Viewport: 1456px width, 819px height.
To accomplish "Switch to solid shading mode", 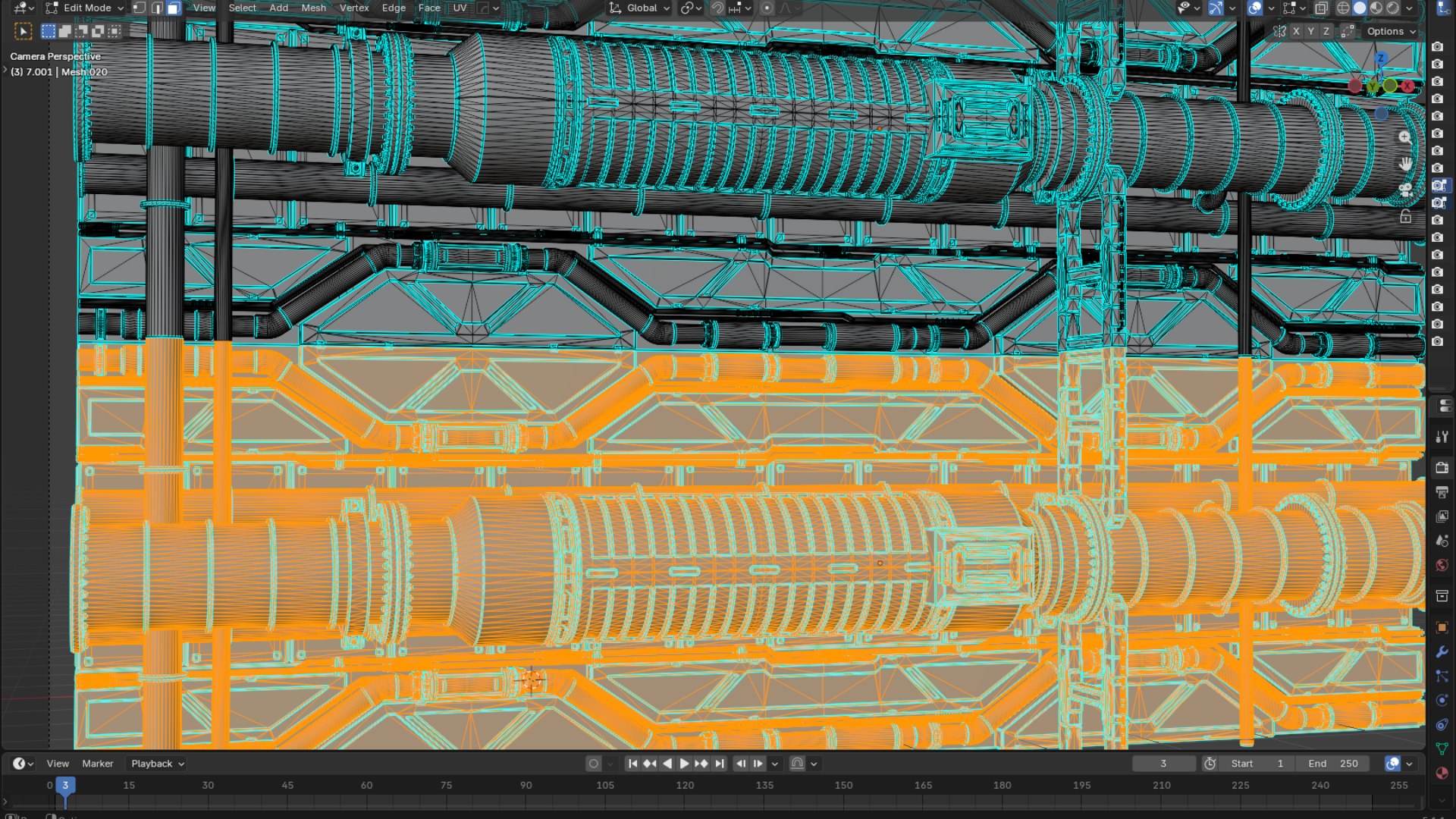I will [x=1360, y=8].
